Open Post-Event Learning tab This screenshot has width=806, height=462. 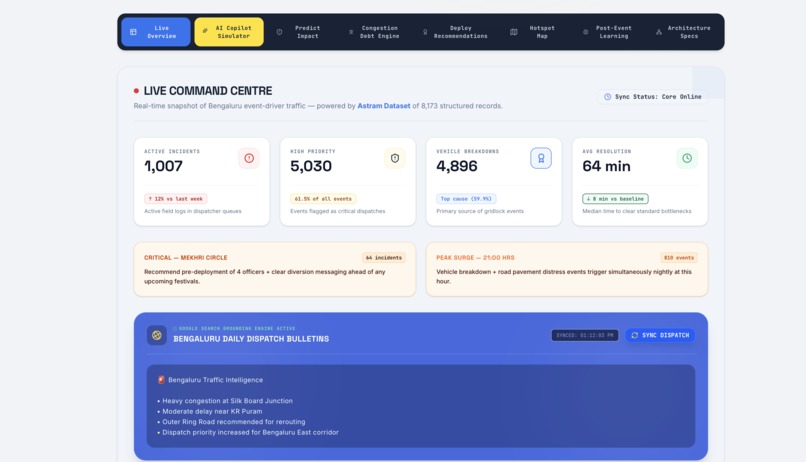pos(608,32)
